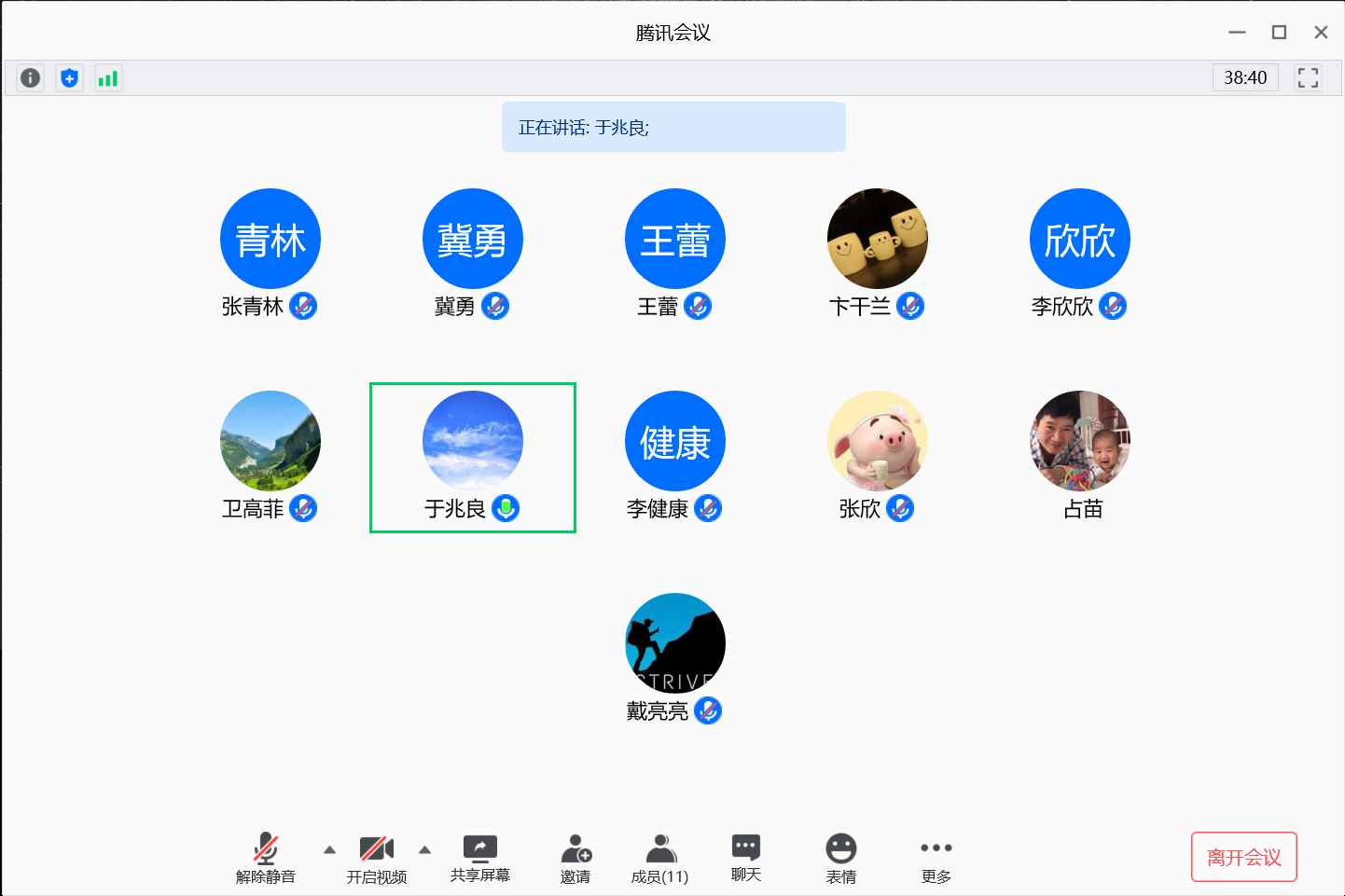
Task: Click muted mic icon beside 冀勇
Action: coord(495,306)
